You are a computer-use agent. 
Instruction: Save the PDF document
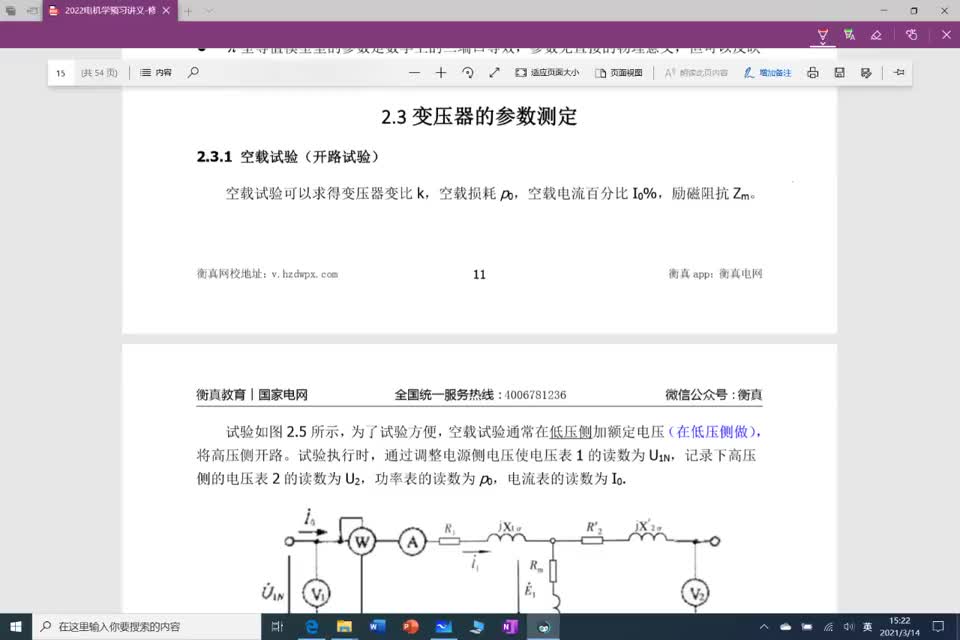(839, 73)
